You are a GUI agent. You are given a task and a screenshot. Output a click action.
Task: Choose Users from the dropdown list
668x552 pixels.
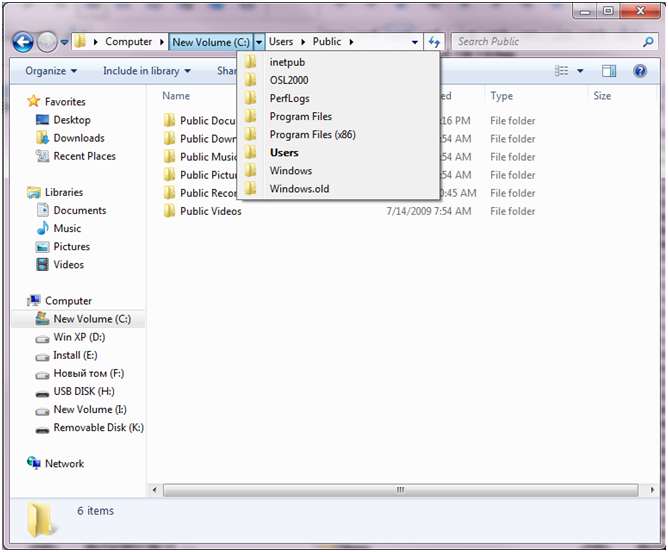click(x=338, y=152)
